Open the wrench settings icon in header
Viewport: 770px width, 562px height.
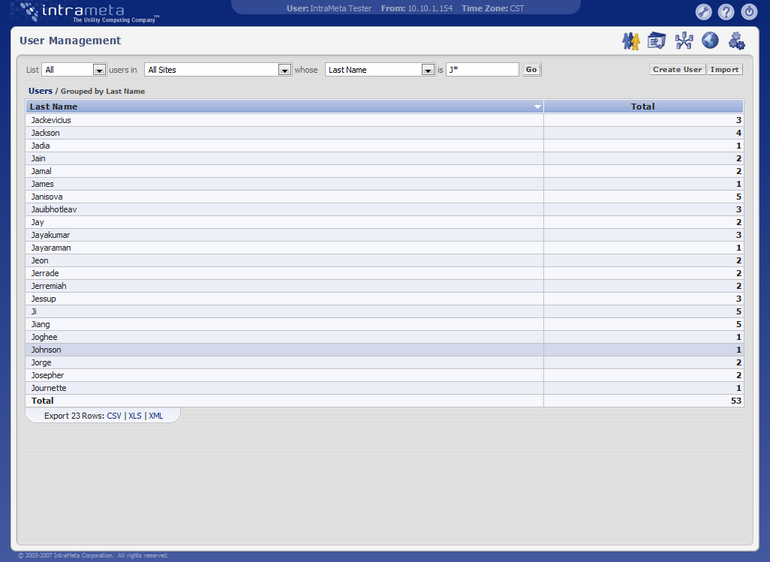(703, 12)
